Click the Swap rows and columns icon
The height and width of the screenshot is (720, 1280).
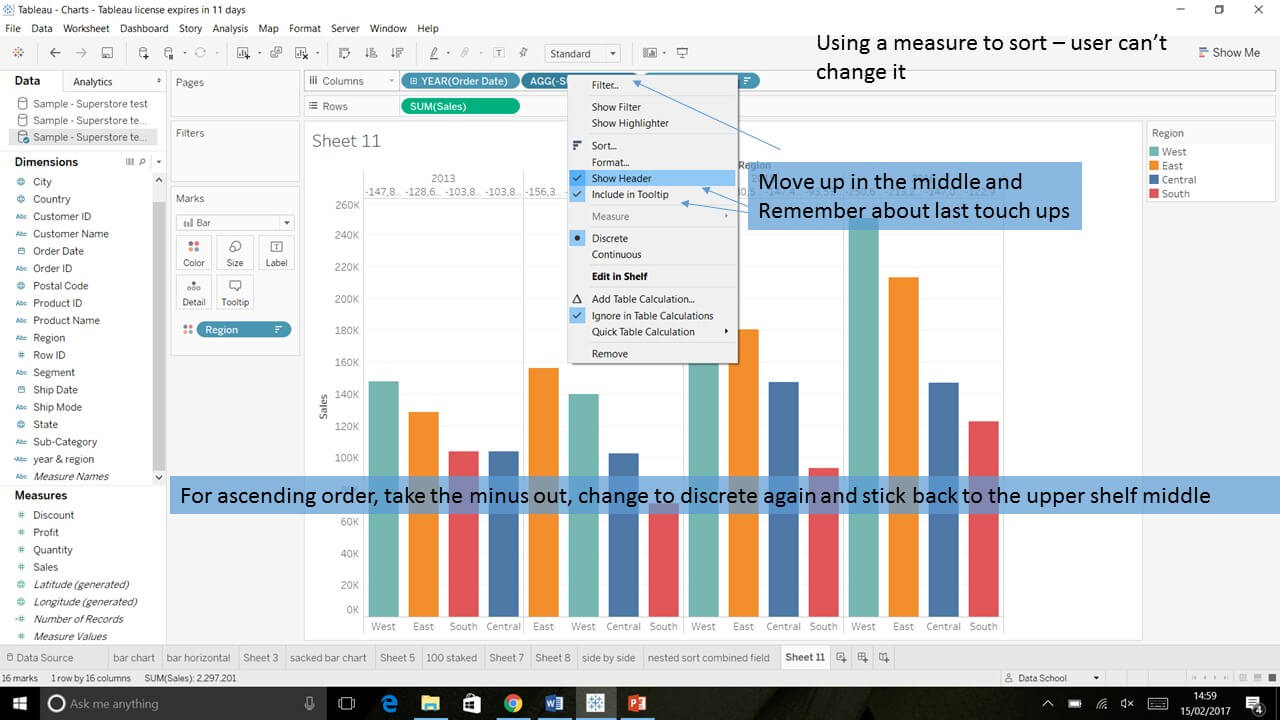[x=345, y=53]
